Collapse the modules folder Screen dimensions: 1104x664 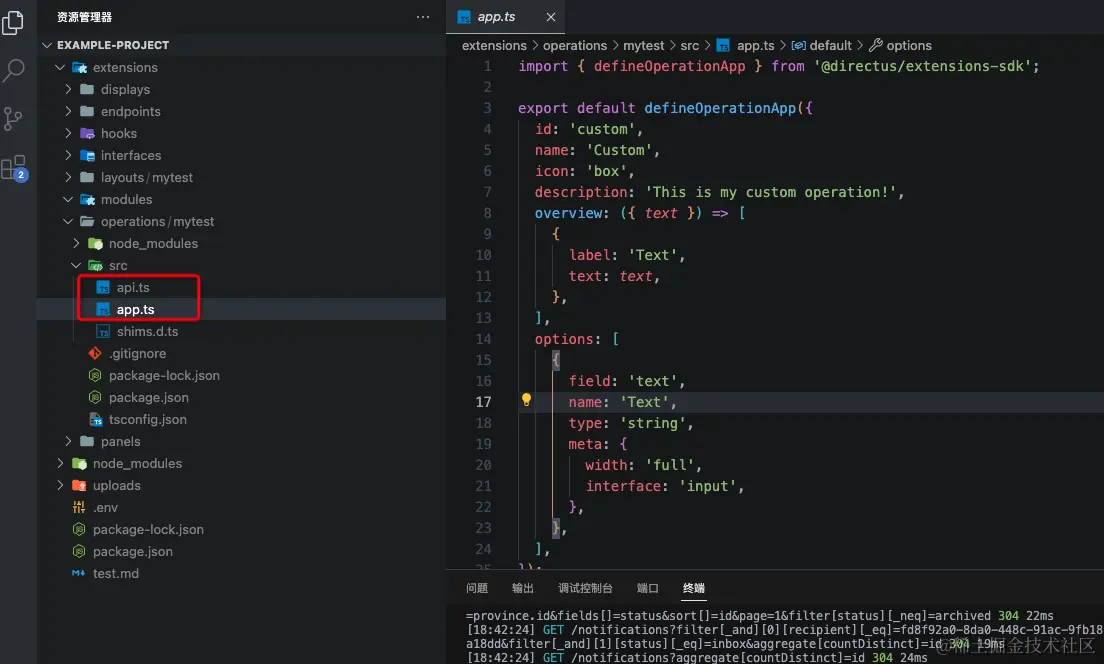(x=68, y=199)
